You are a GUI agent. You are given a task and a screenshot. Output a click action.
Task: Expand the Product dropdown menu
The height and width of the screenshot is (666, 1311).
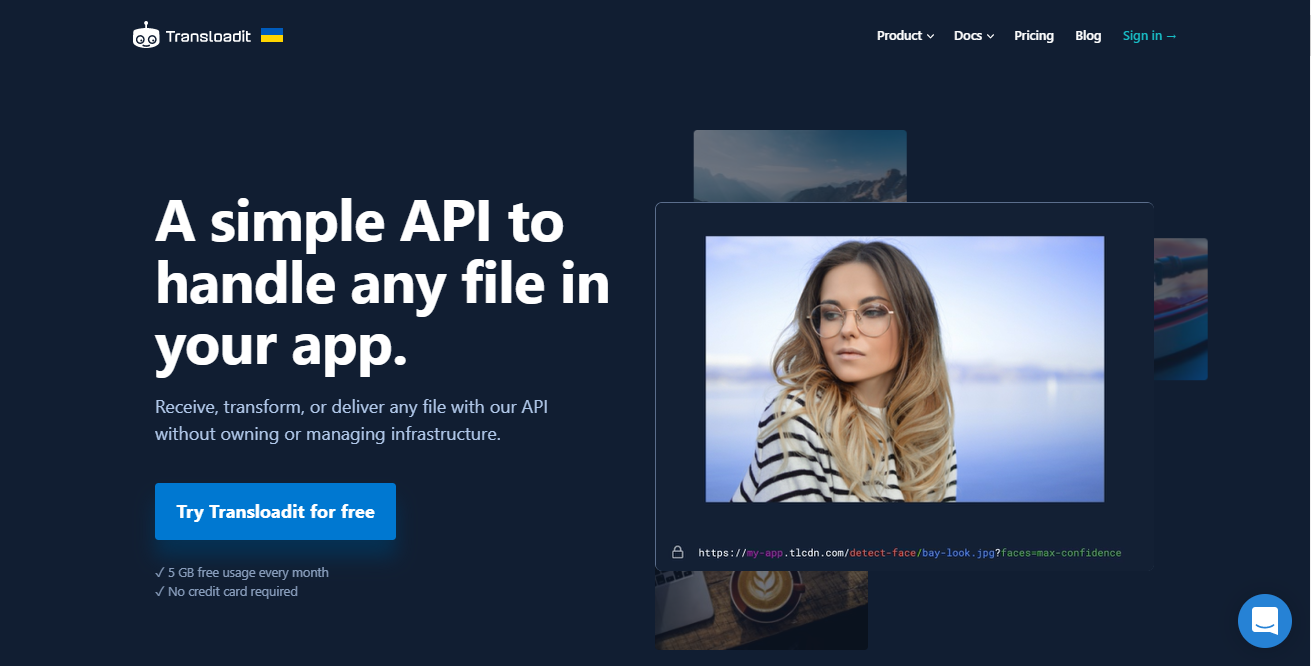coord(905,36)
